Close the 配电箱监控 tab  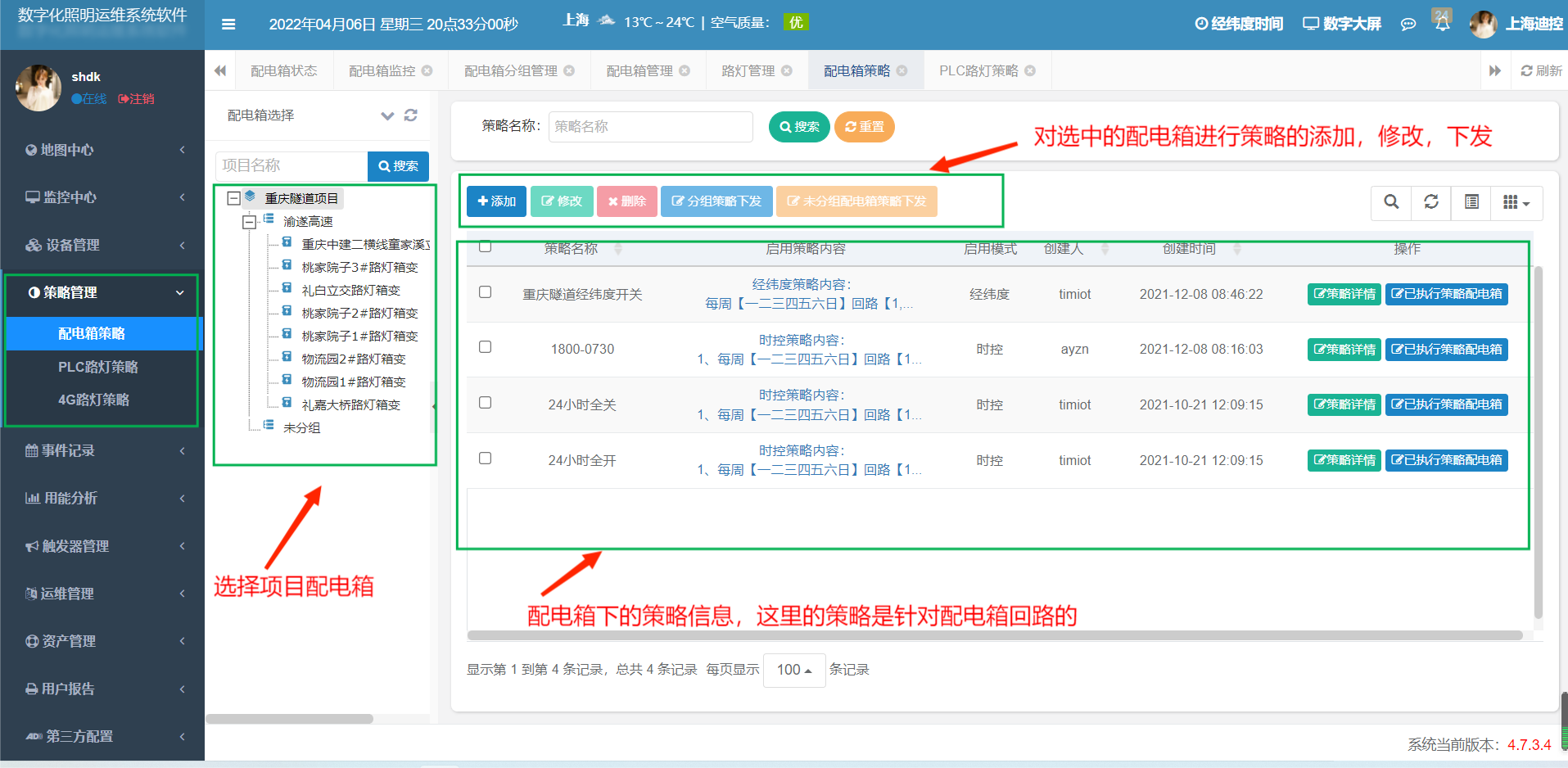tap(427, 71)
